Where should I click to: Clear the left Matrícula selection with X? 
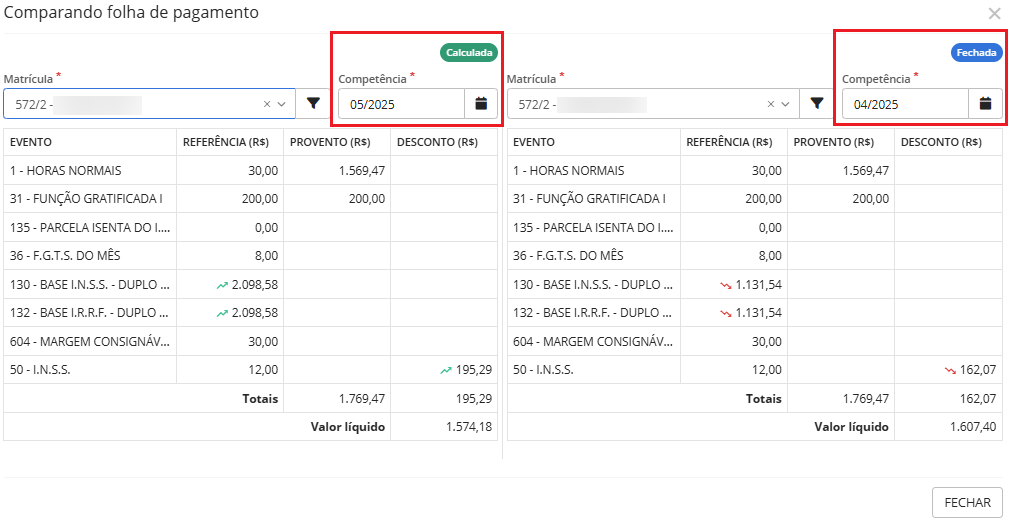point(267,104)
